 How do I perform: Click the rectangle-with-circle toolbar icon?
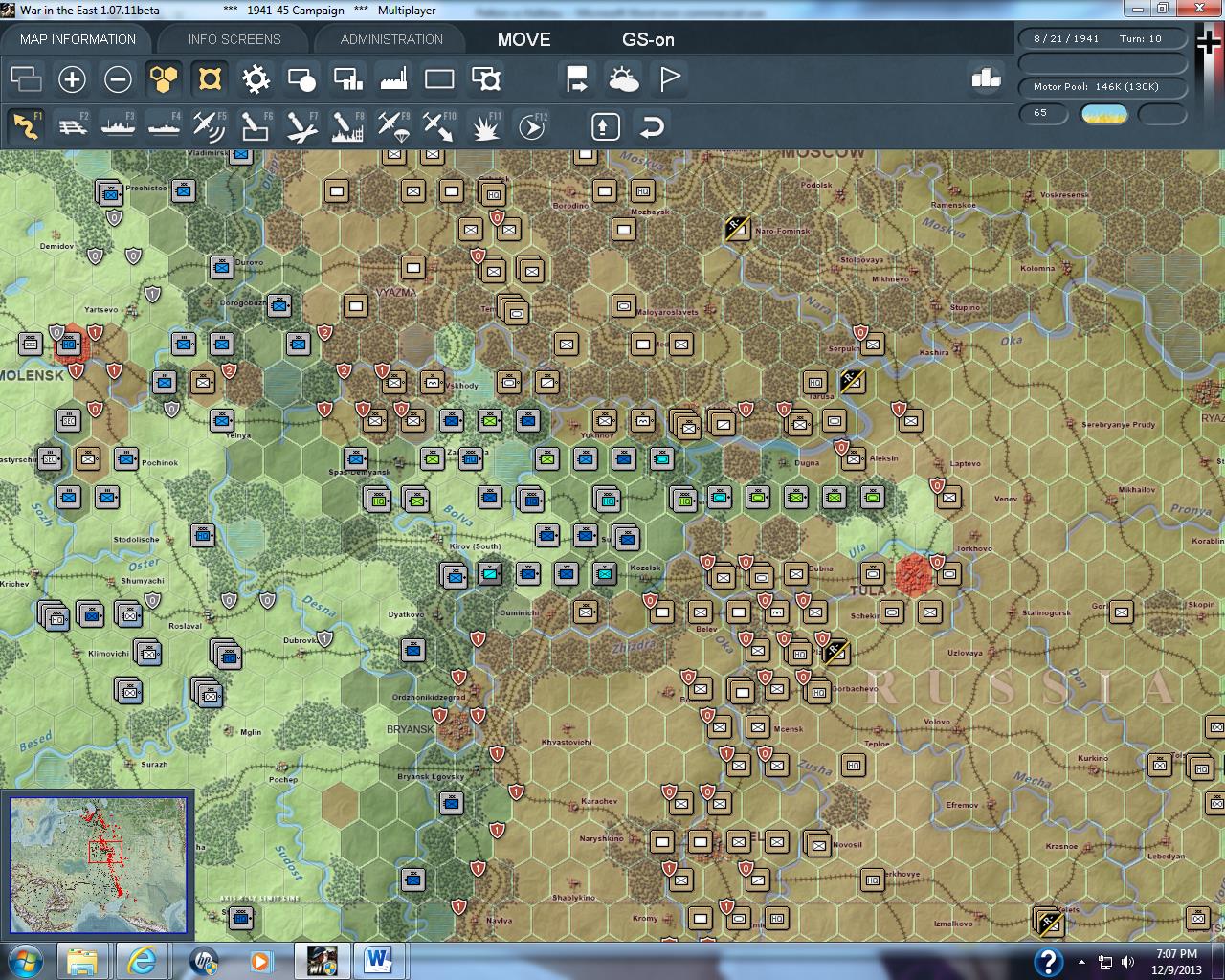pyautogui.click(x=301, y=78)
